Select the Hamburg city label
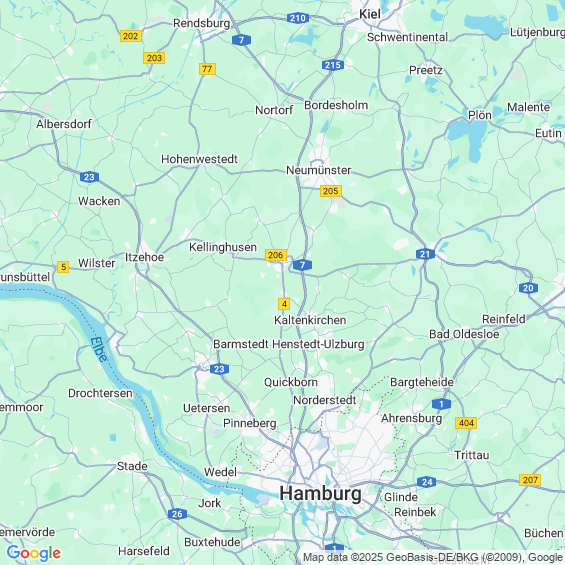The width and height of the screenshot is (565, 565). click(x=320, y=493)
